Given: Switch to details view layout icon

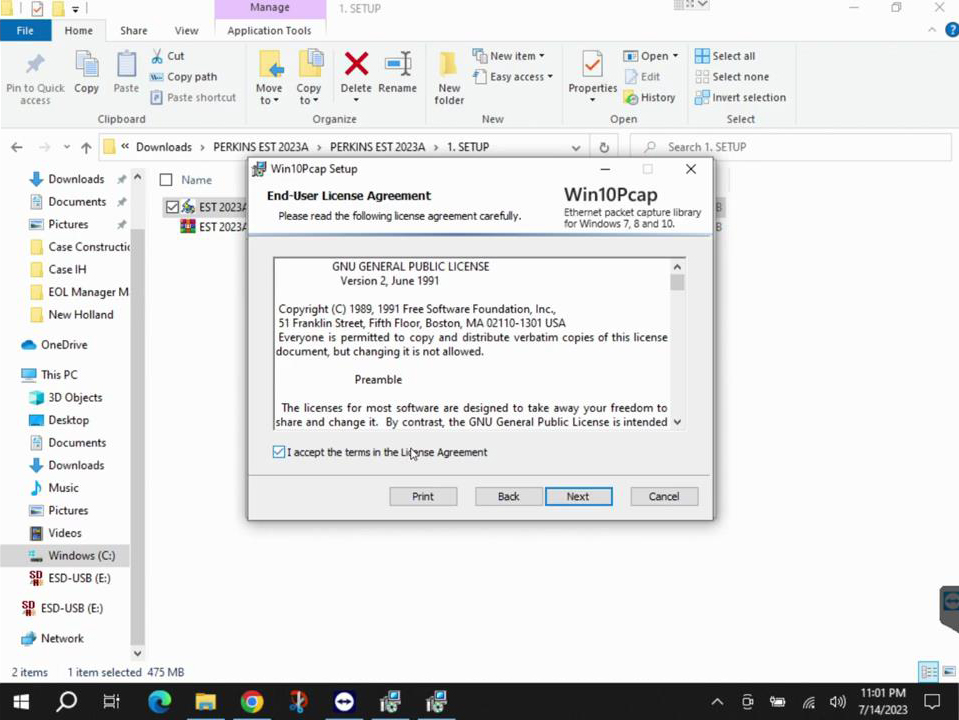Looking at the screenshot, I should pyautogui.click(x=928, y=672).
